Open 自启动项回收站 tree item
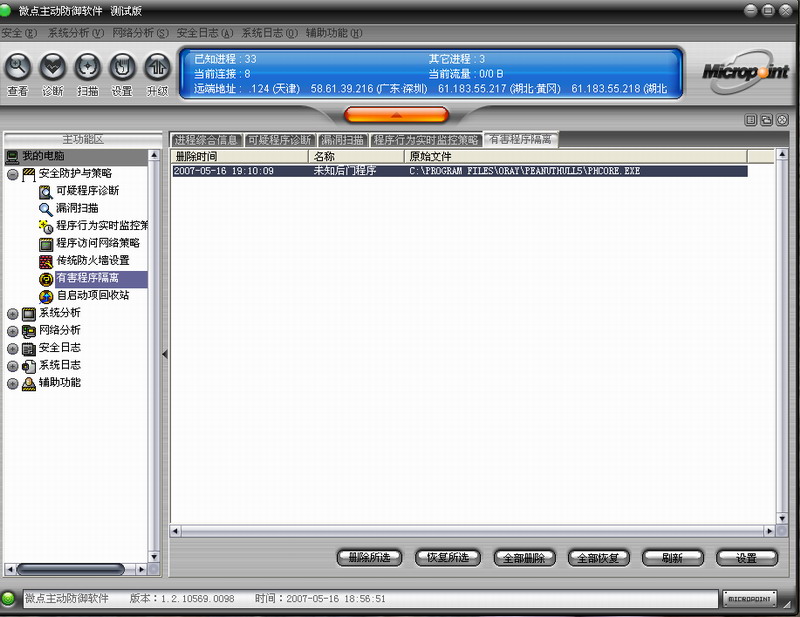Image resolution: width=800 pixels, height=617 pixels. 92,295
